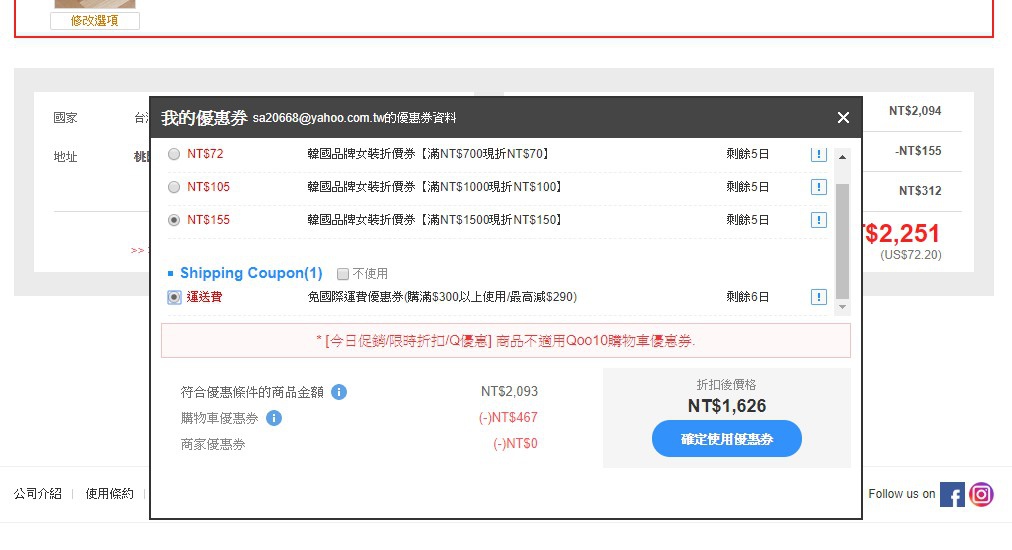Viewport: 1012px width, 550px height.
Task: Toggle the 不使用 checkbox for Shipping Coupon
Action: (x=343, y=274)
